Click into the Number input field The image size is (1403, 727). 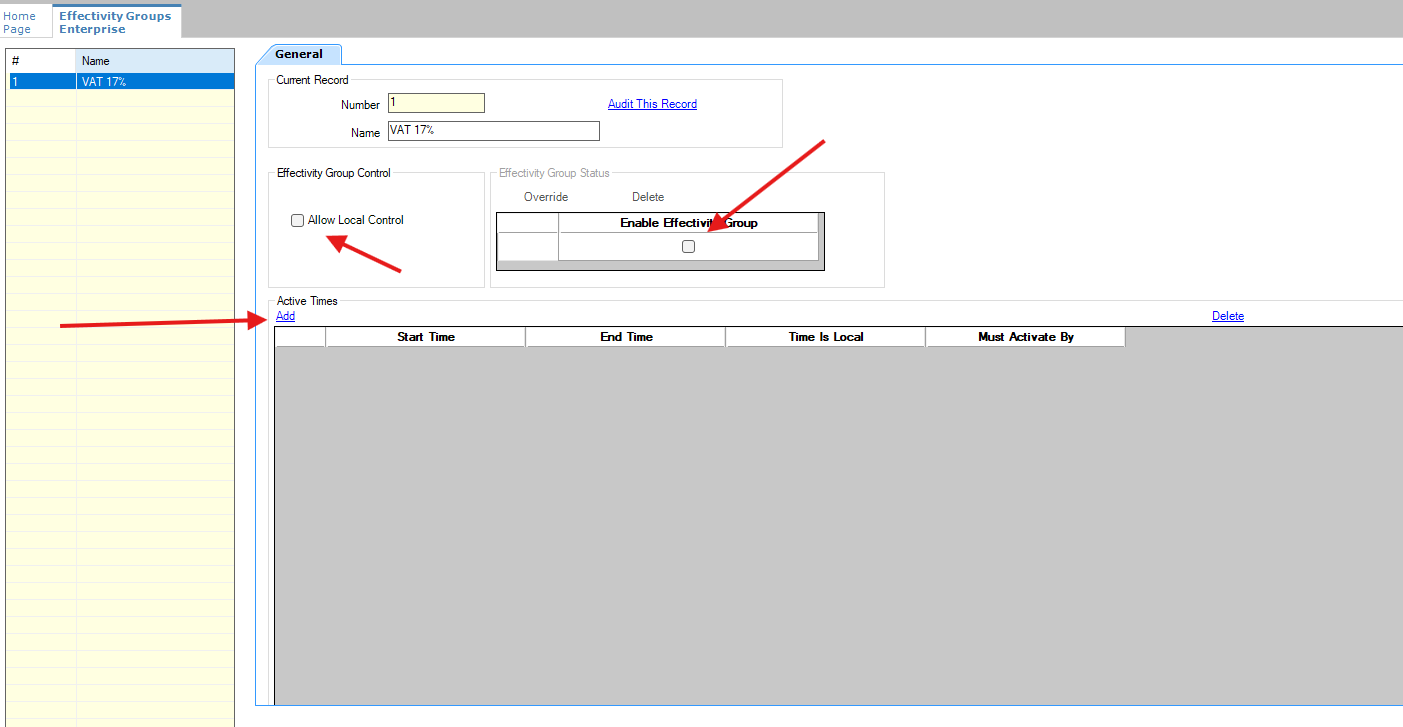tap(436, 103)
